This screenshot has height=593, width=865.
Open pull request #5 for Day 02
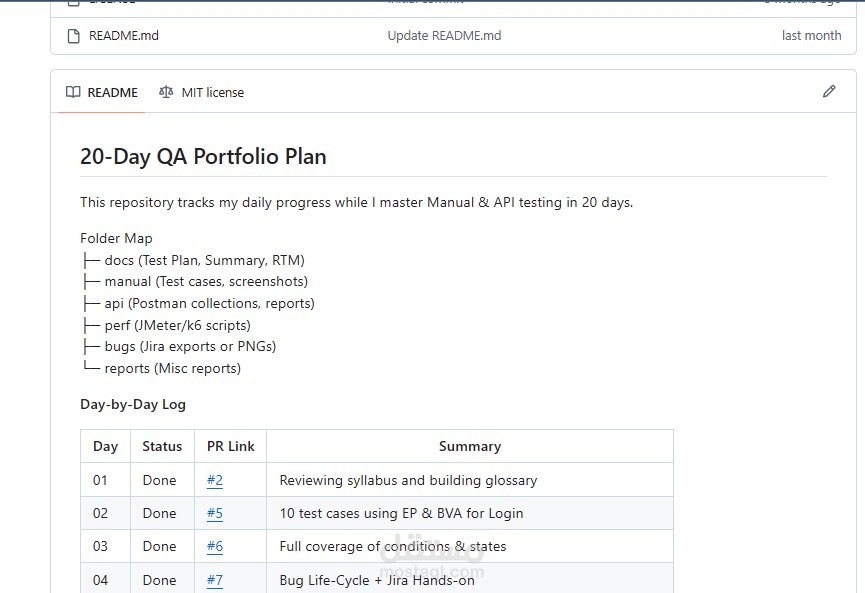(214, 513)
